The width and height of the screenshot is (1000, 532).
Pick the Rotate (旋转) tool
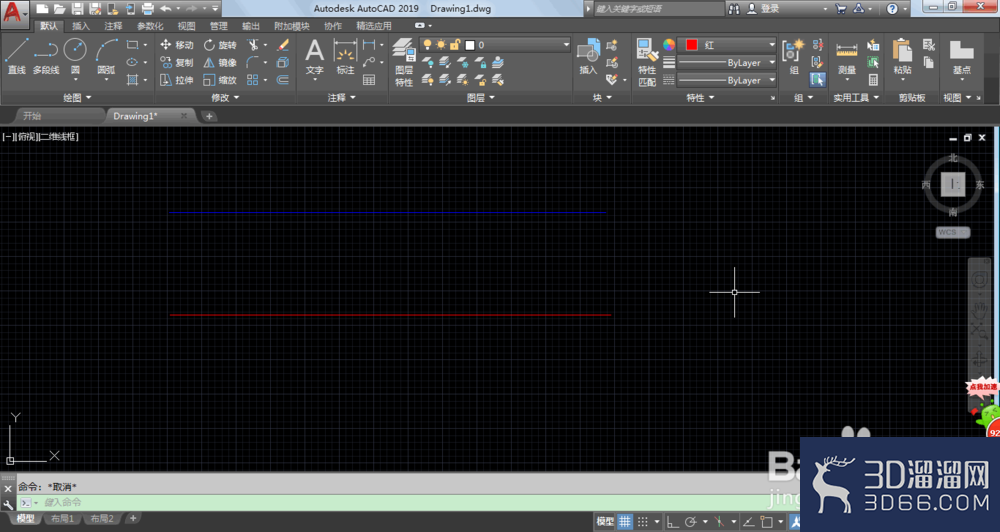click(220, 45)
